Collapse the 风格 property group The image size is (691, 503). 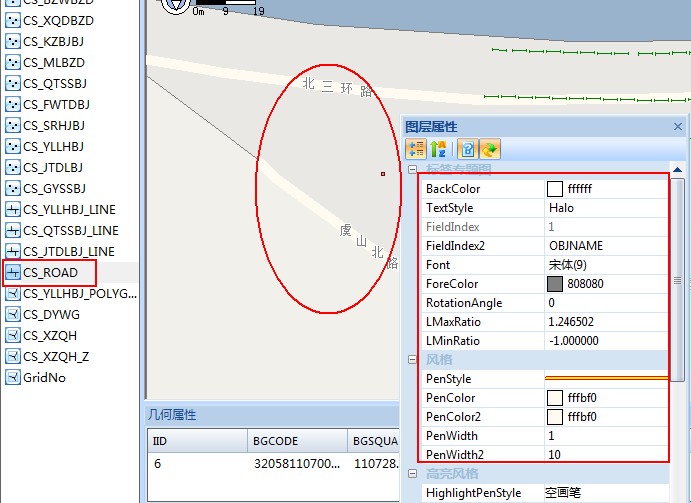pos(412,360)
